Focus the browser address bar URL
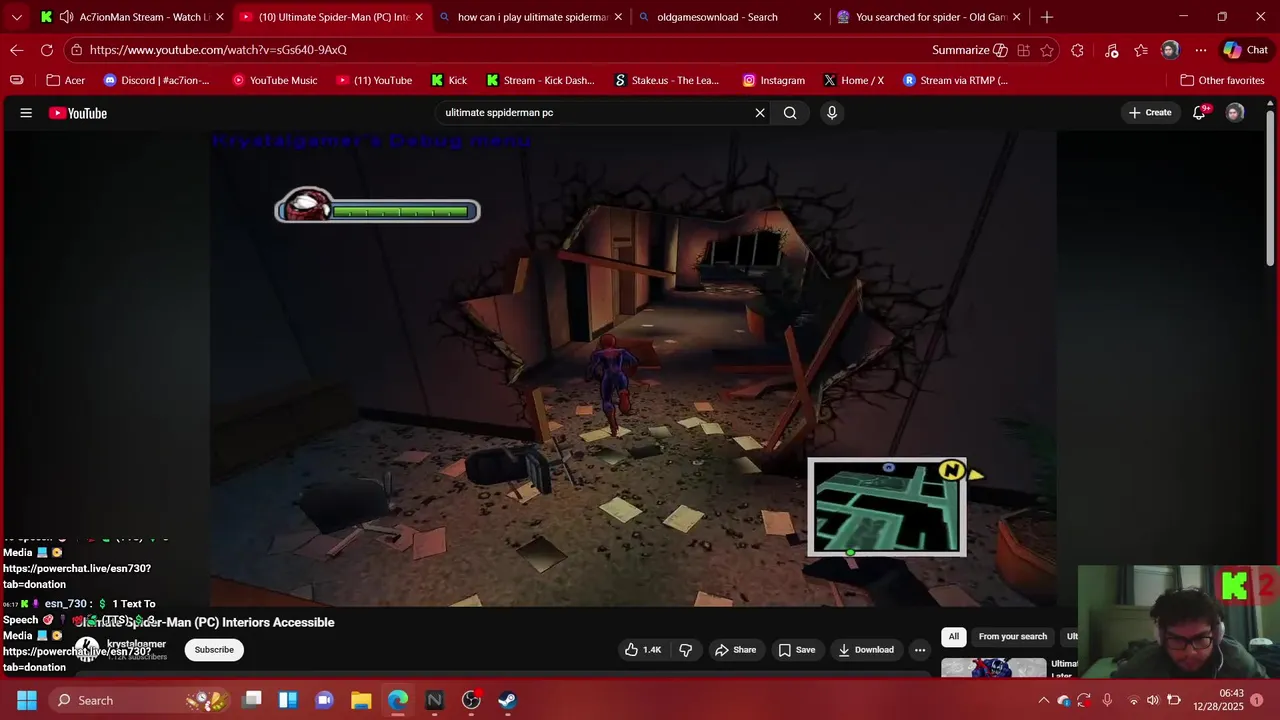Viewport: 1280px width, 720px height. (218, 50)
